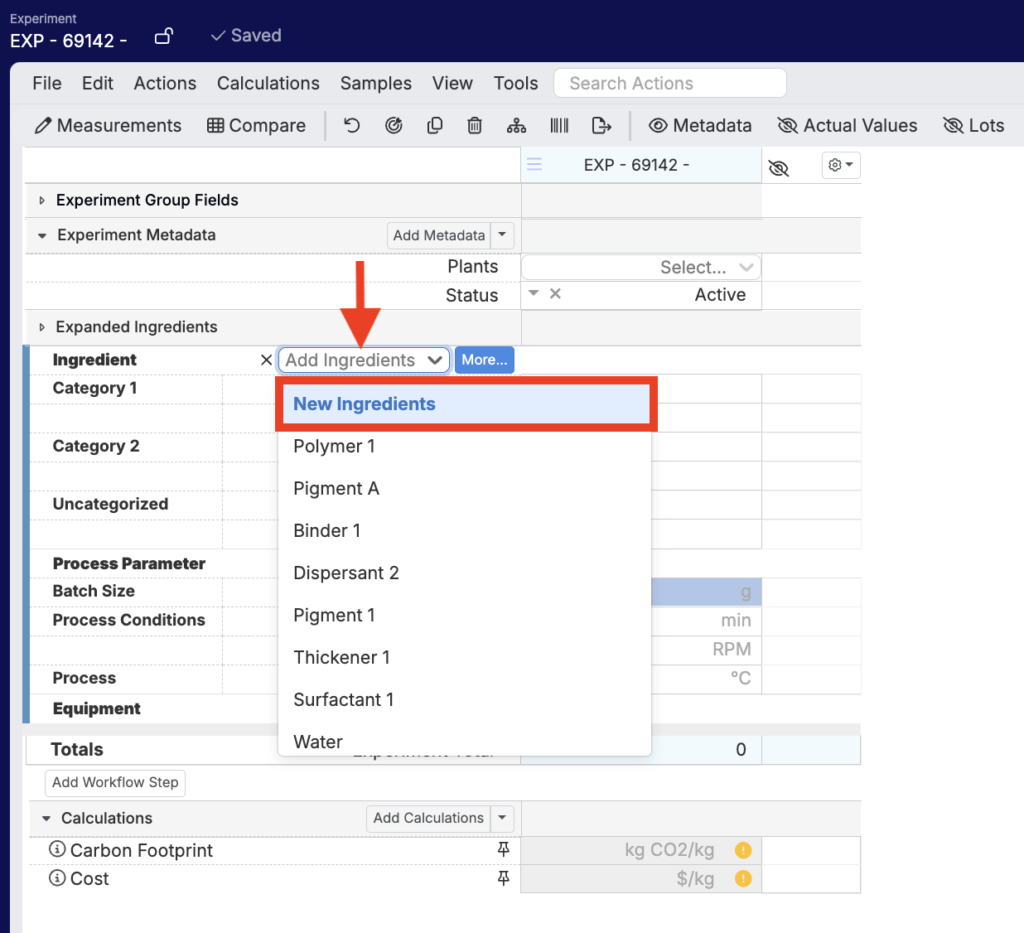Click the drag handle lines on EXP column header
Image resolution: width=1024 pixels, height=933 pixels.
[x=534, y=165]
